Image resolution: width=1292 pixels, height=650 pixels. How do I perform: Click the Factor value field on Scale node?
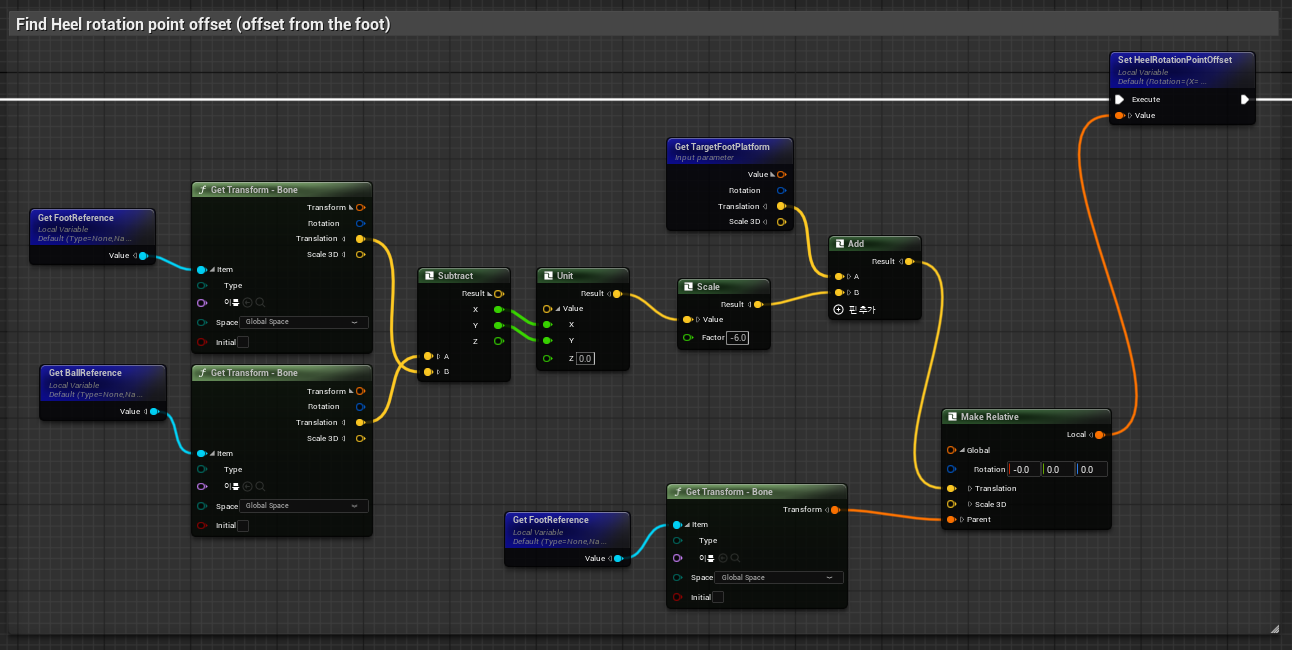point(738,338)
